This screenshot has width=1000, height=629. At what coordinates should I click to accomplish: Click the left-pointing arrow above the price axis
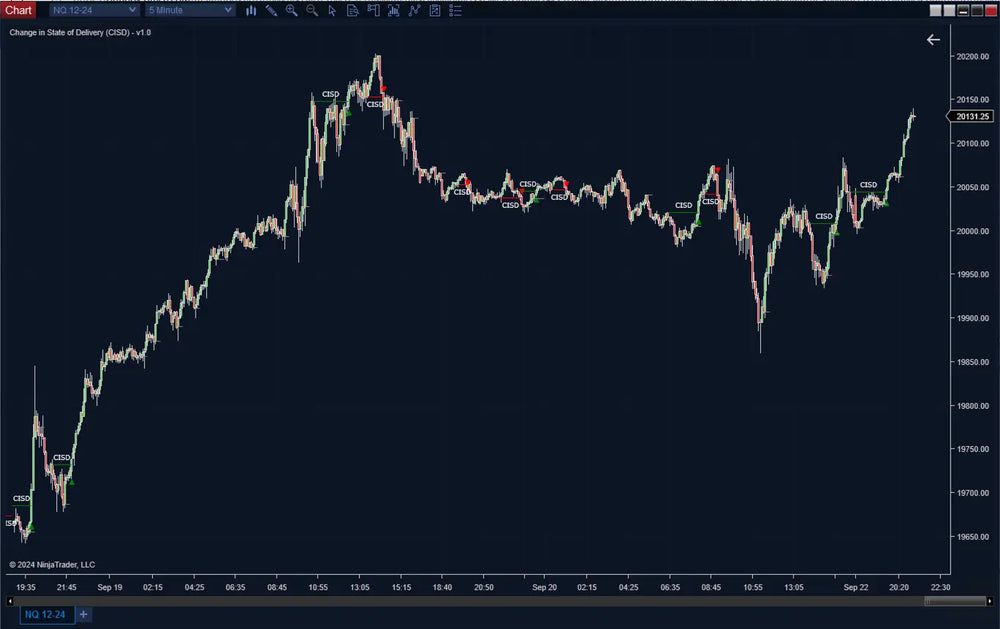[x=933, y=40]
